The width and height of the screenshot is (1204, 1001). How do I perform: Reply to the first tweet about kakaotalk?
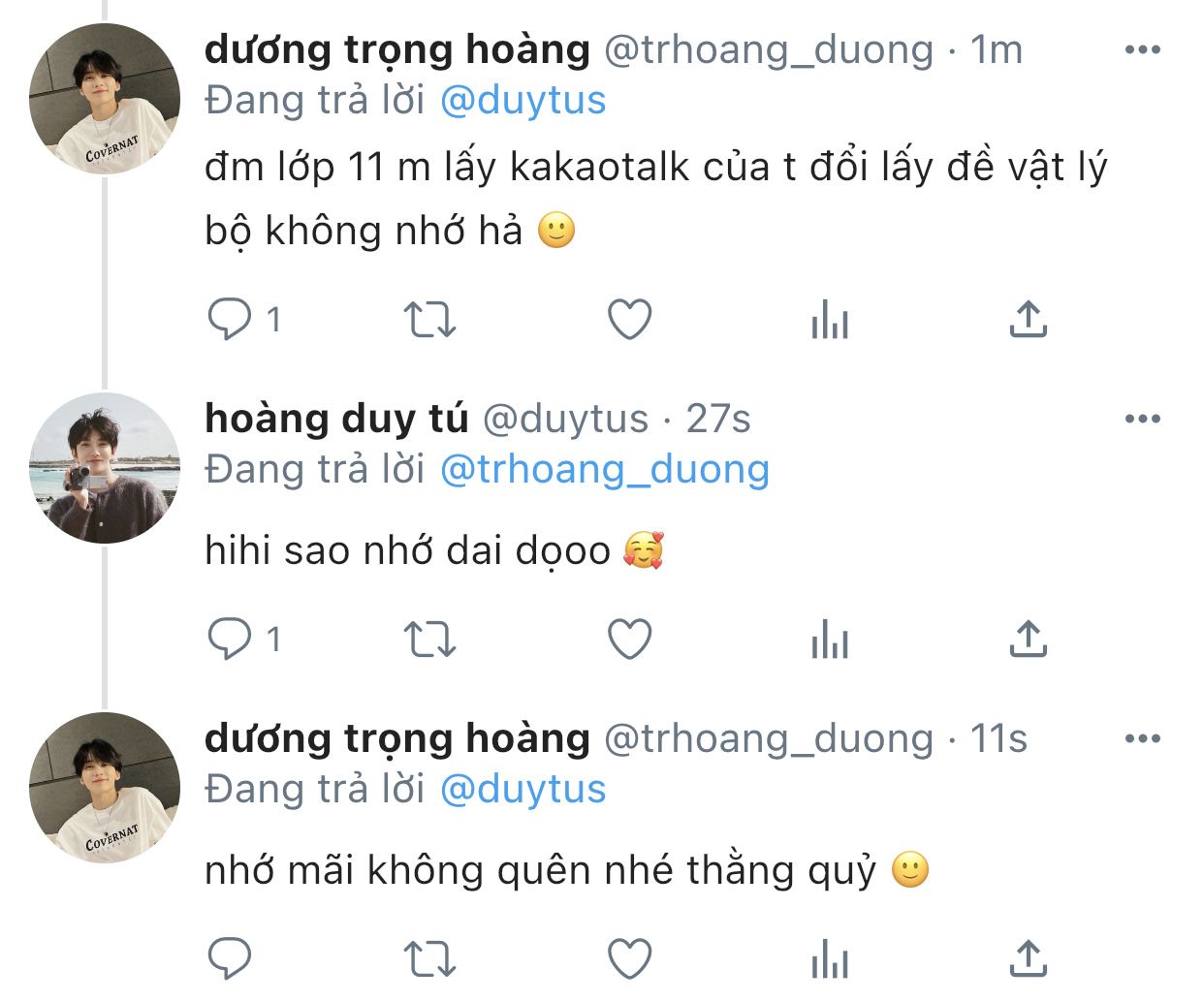(230, 319)
